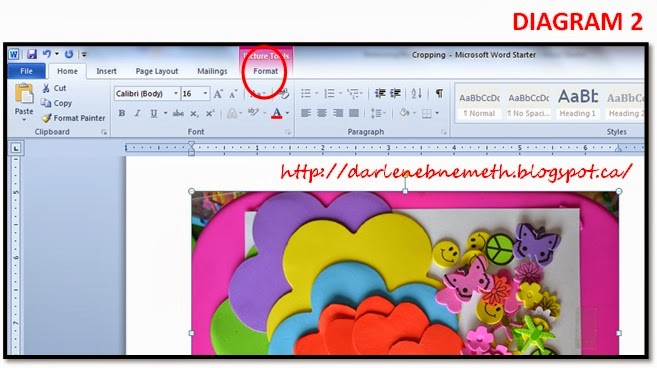
Task: Click the Numbering list icon
Action: tap(329, 93)
